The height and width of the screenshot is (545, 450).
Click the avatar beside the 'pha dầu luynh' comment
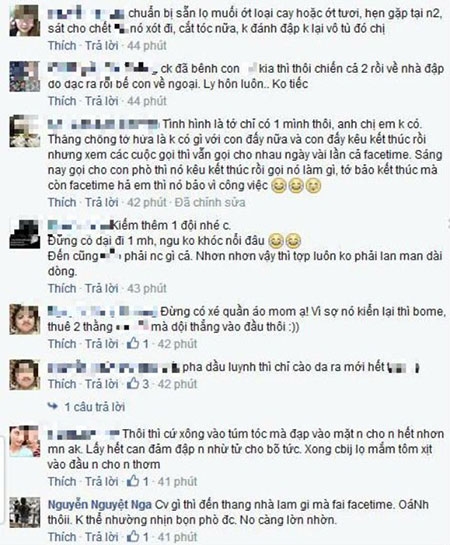pos(24,375)
